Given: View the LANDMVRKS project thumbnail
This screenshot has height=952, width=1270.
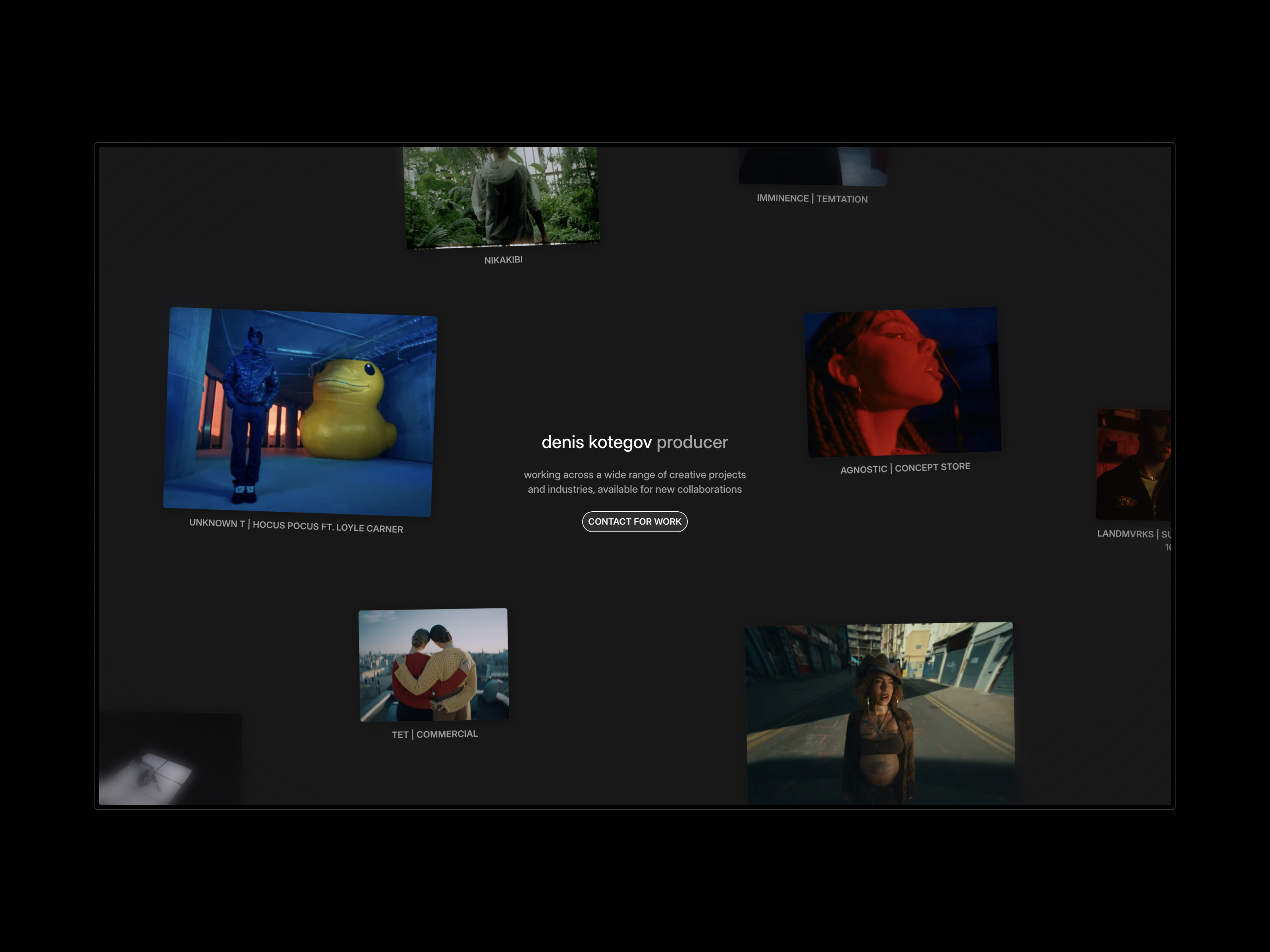Looking at the screenshot, I should pos(1134,465).
